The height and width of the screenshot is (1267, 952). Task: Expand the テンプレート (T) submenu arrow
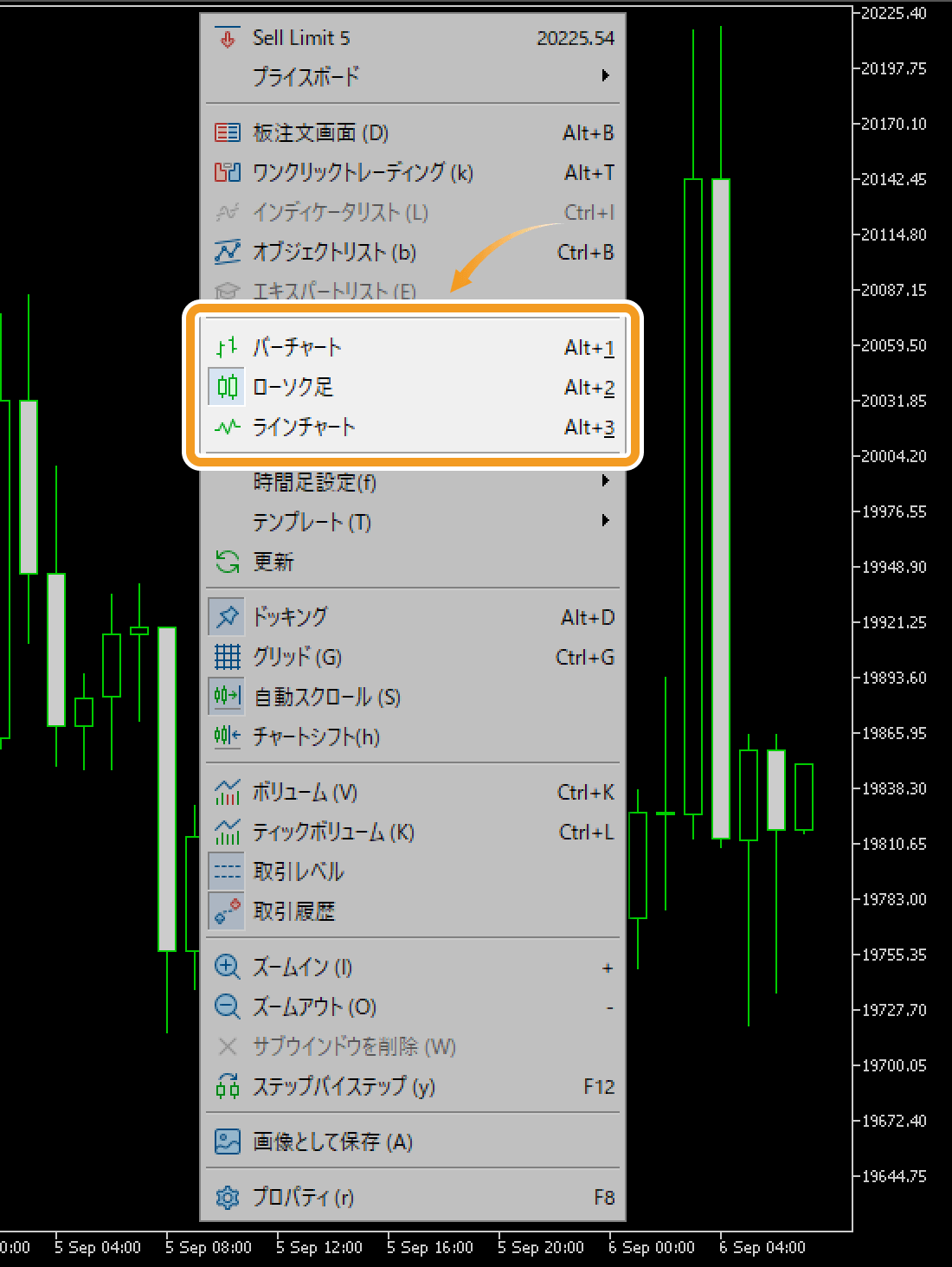tap(606, 520)
